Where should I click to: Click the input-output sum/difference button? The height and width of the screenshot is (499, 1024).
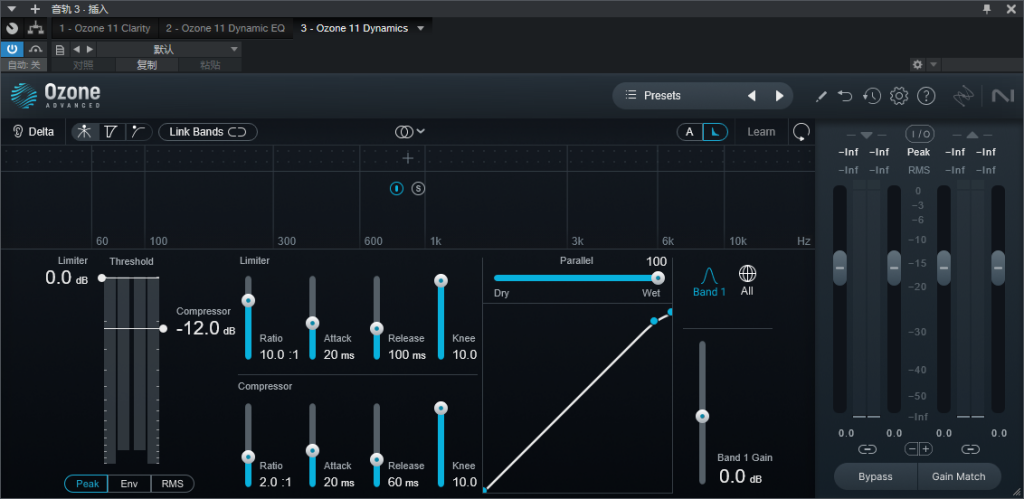click(x=919, y=449)
